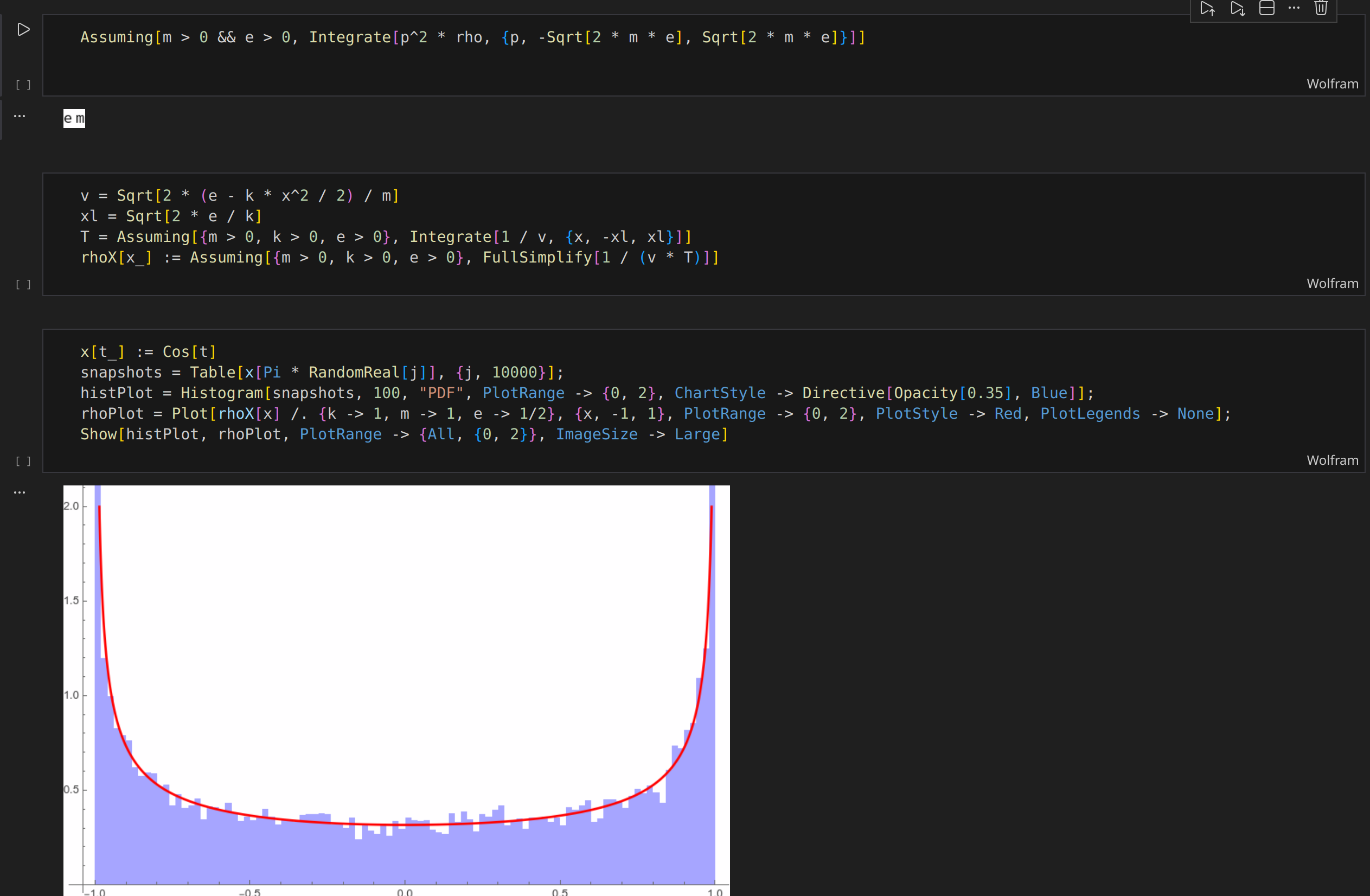The image size is (1370, 896).
Task: Change Wolfram language mode of first cell
Action: (1332, 84)
